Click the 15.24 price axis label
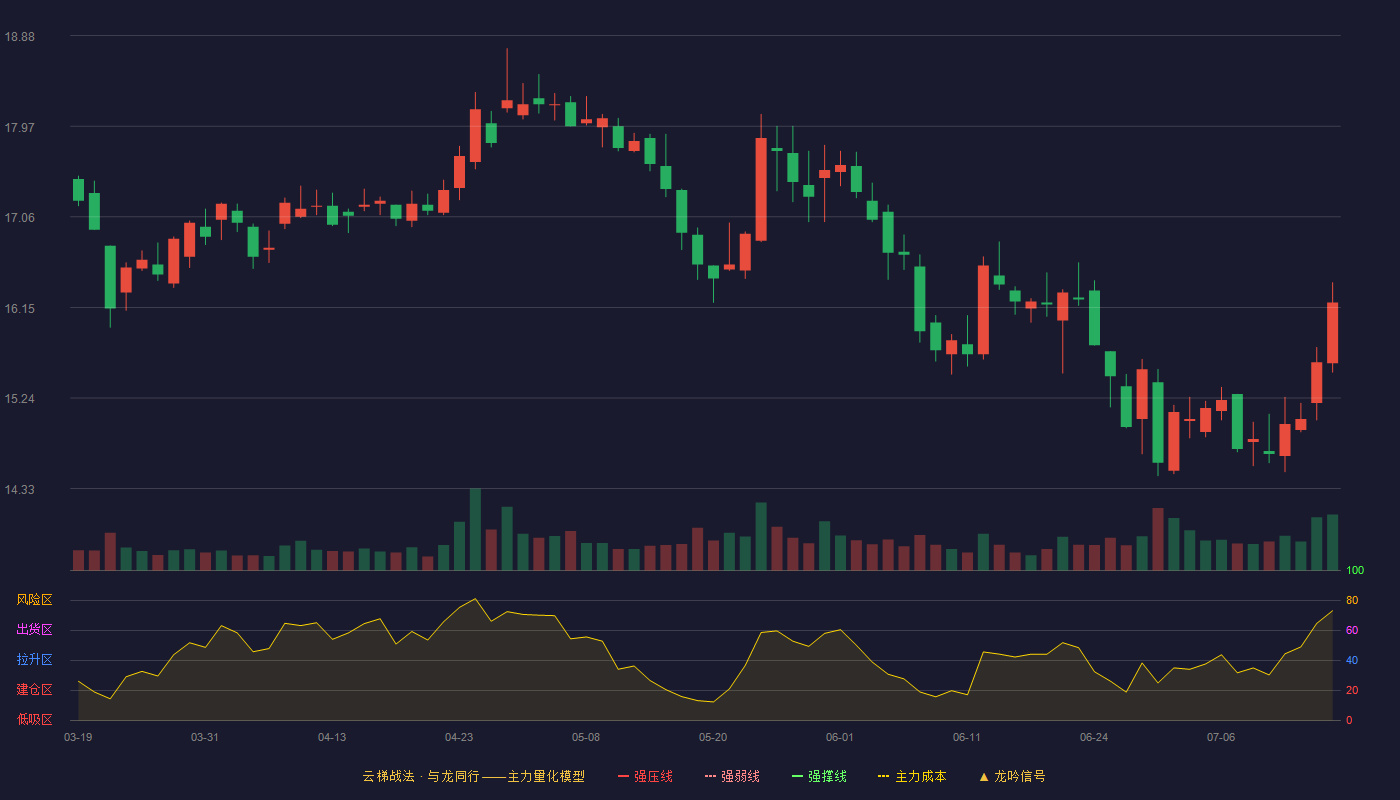 tap(19, 398)
